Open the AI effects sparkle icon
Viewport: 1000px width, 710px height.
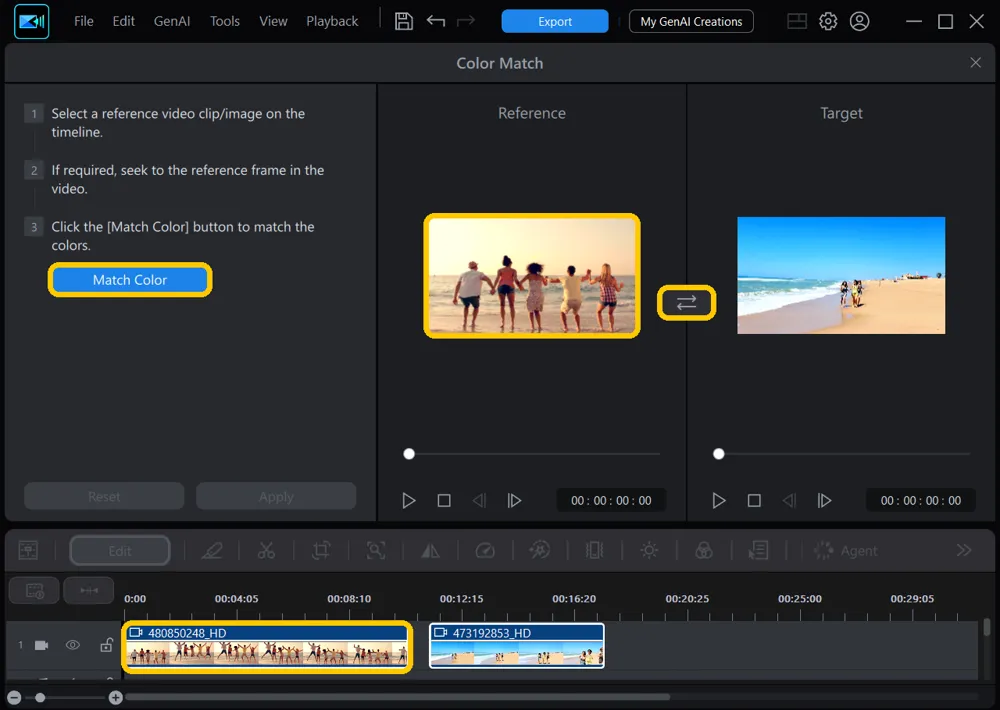point(540,551)
